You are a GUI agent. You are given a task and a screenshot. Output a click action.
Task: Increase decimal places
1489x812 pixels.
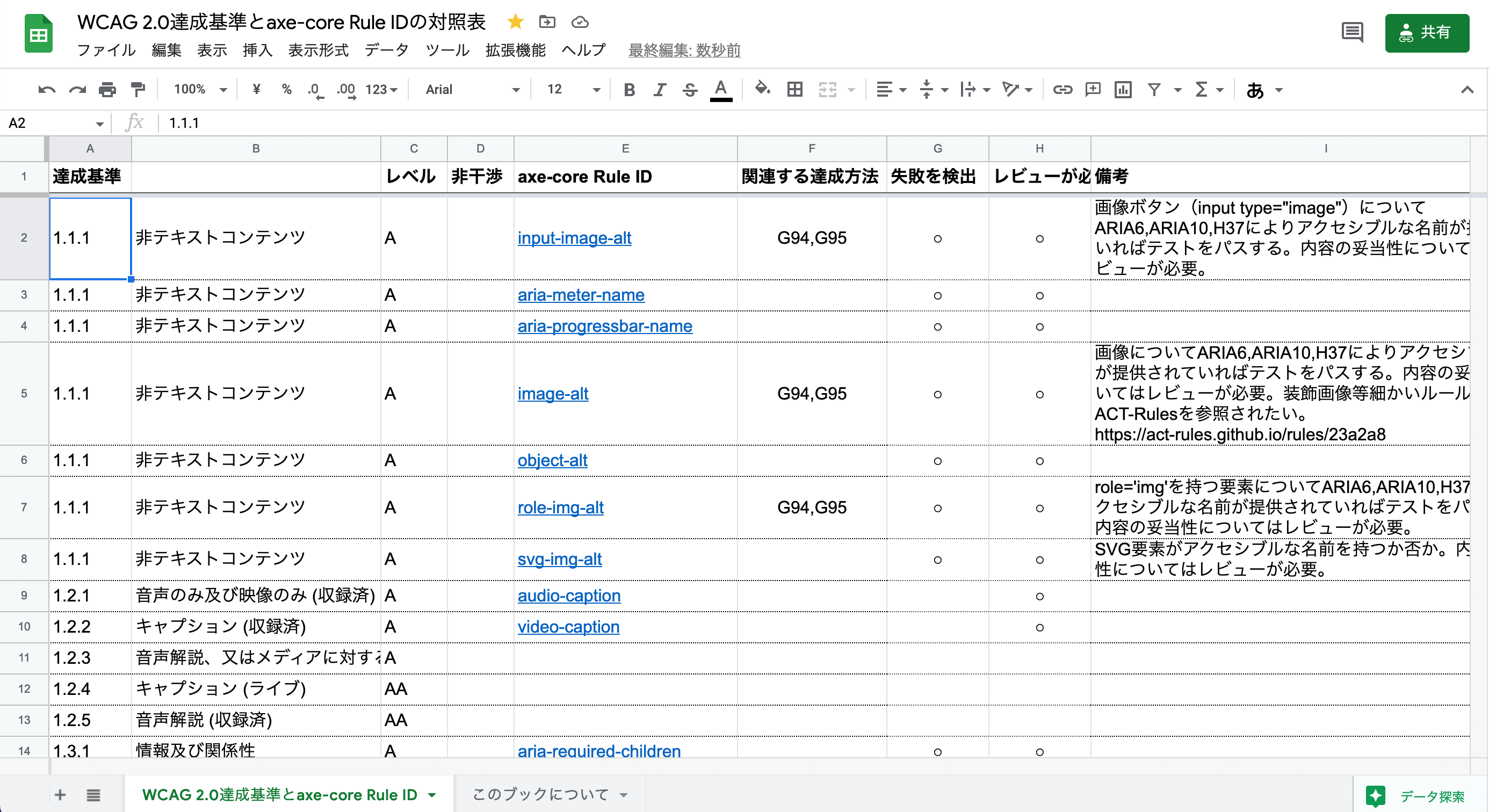point(346,90)
